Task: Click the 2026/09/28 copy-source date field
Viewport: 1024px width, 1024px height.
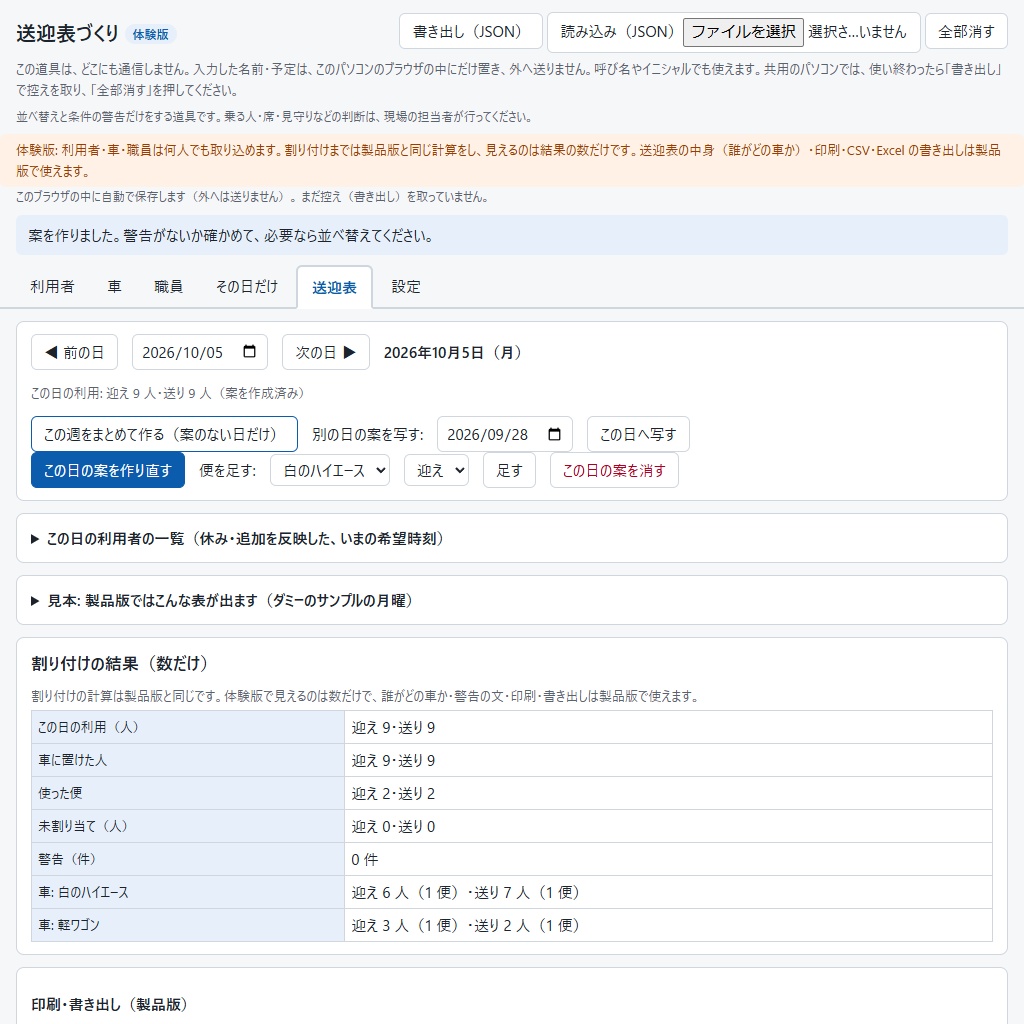Action: point(505,434)
